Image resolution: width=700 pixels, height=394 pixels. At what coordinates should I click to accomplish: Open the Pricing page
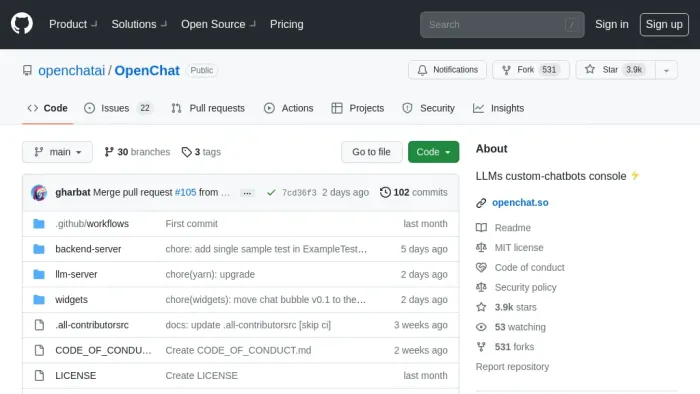pos(287,24)
